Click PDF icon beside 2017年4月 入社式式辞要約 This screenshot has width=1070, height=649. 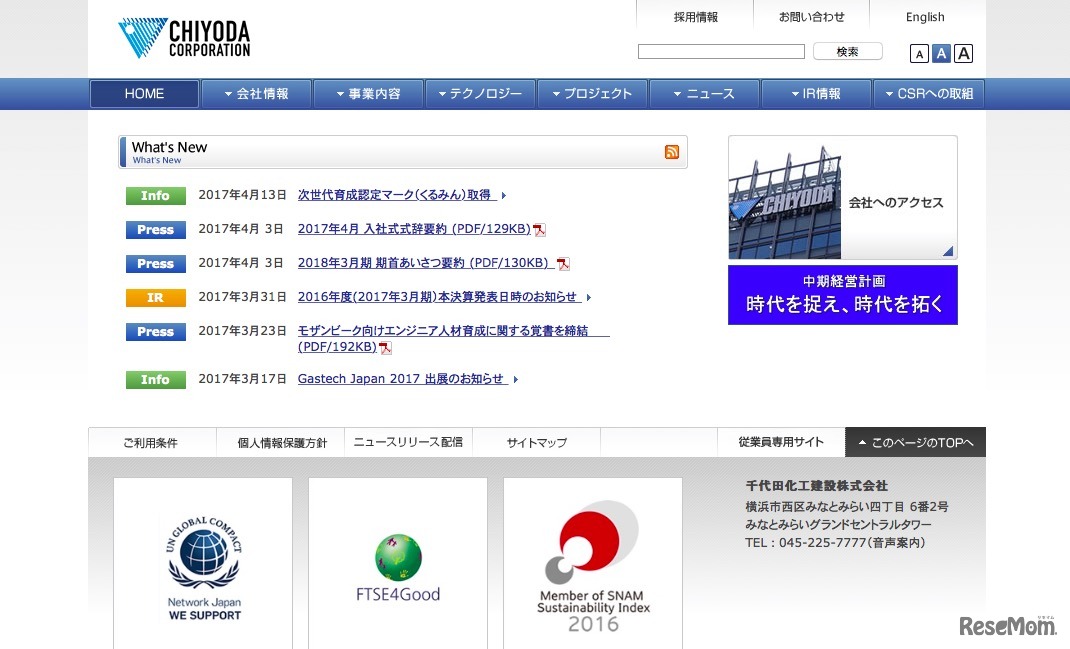539,230
